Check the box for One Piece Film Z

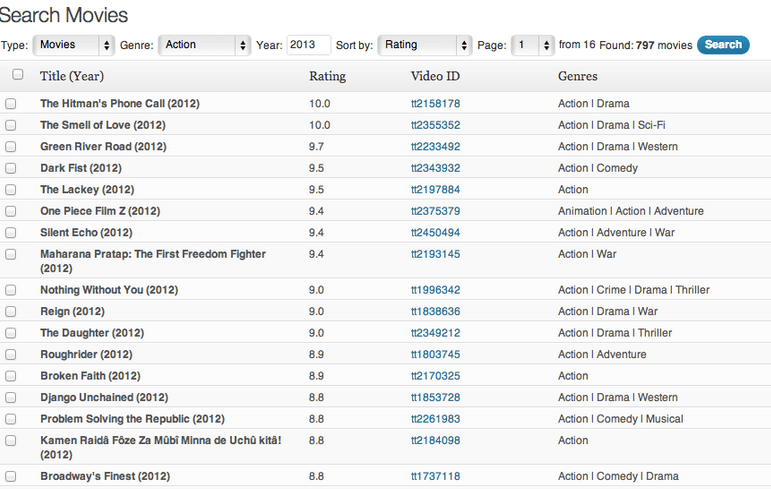pos(10,211)
